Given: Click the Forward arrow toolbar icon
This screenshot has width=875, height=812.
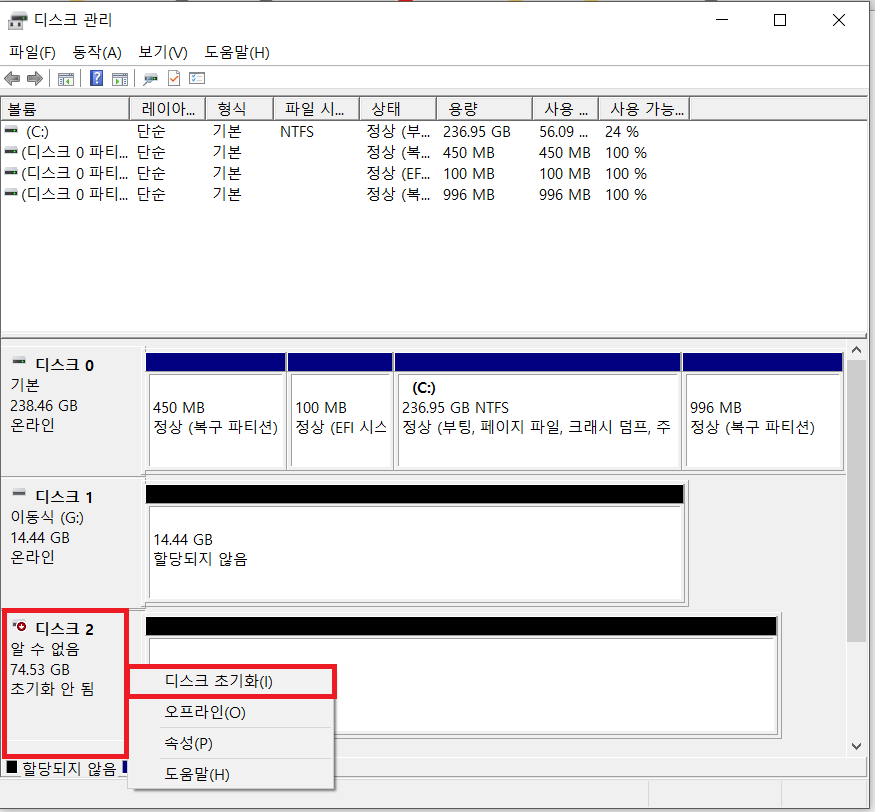Looking at the screenshot, I should (x=35, y=79).
